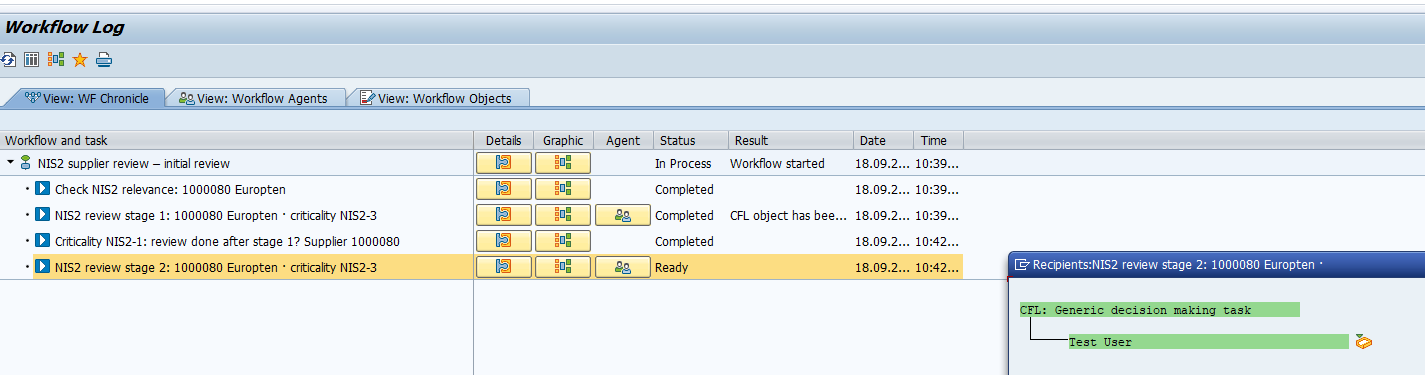Click In Process status cell
1425x375 pixels.
pyautogui.click(x=683, y=163)
